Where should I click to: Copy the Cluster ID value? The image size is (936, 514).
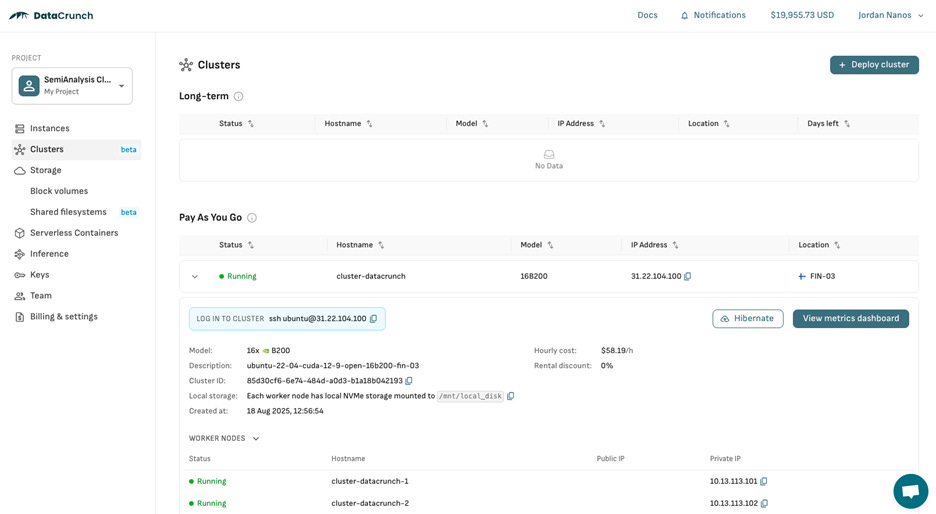[409, 381]
